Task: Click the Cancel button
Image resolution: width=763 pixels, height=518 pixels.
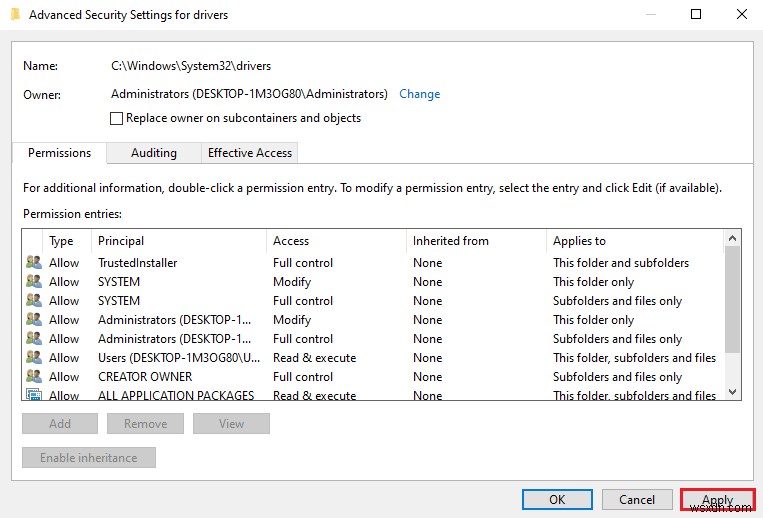Action: coord(637,499)
